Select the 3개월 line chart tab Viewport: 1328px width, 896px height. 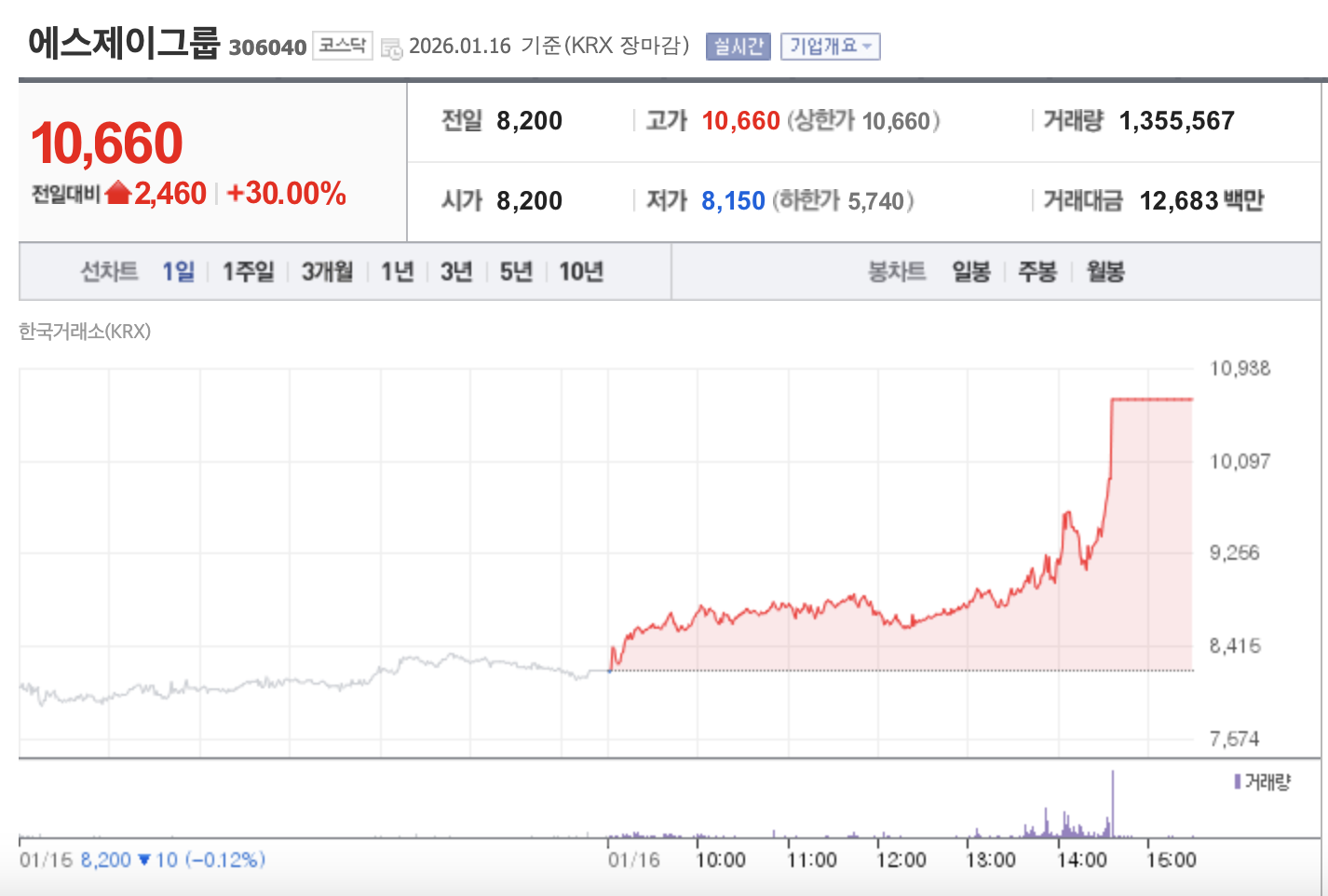click(x=328, y=271)
